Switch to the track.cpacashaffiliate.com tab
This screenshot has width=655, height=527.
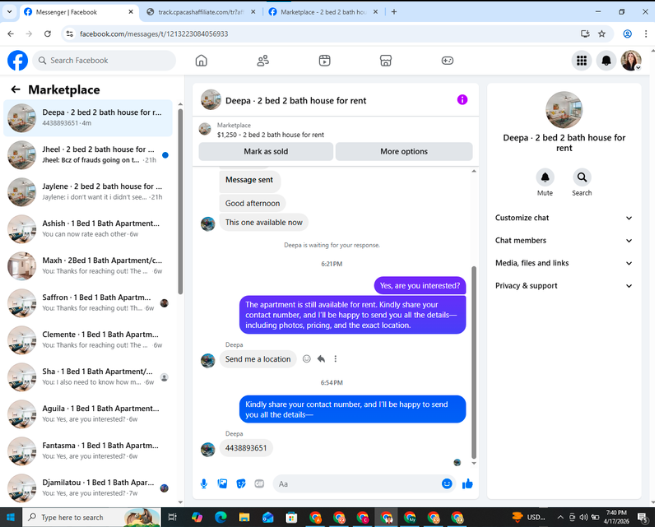tap(201, 12)
